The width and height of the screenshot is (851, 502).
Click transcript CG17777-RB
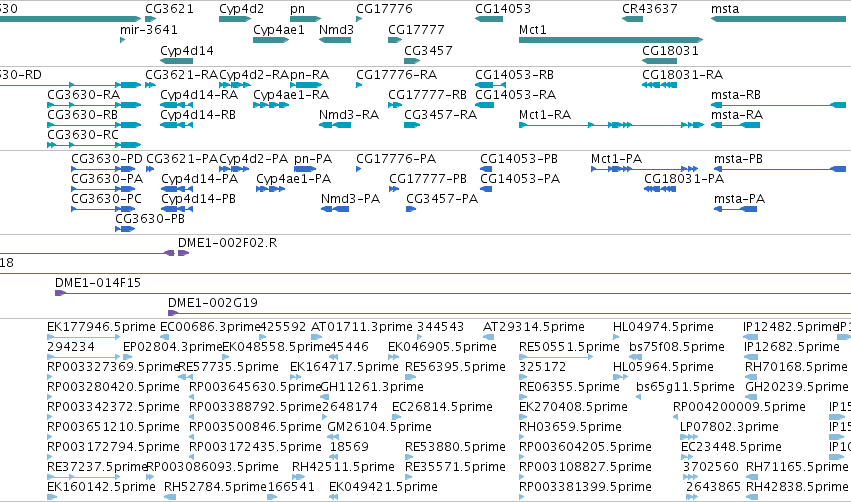pos(428,94)
